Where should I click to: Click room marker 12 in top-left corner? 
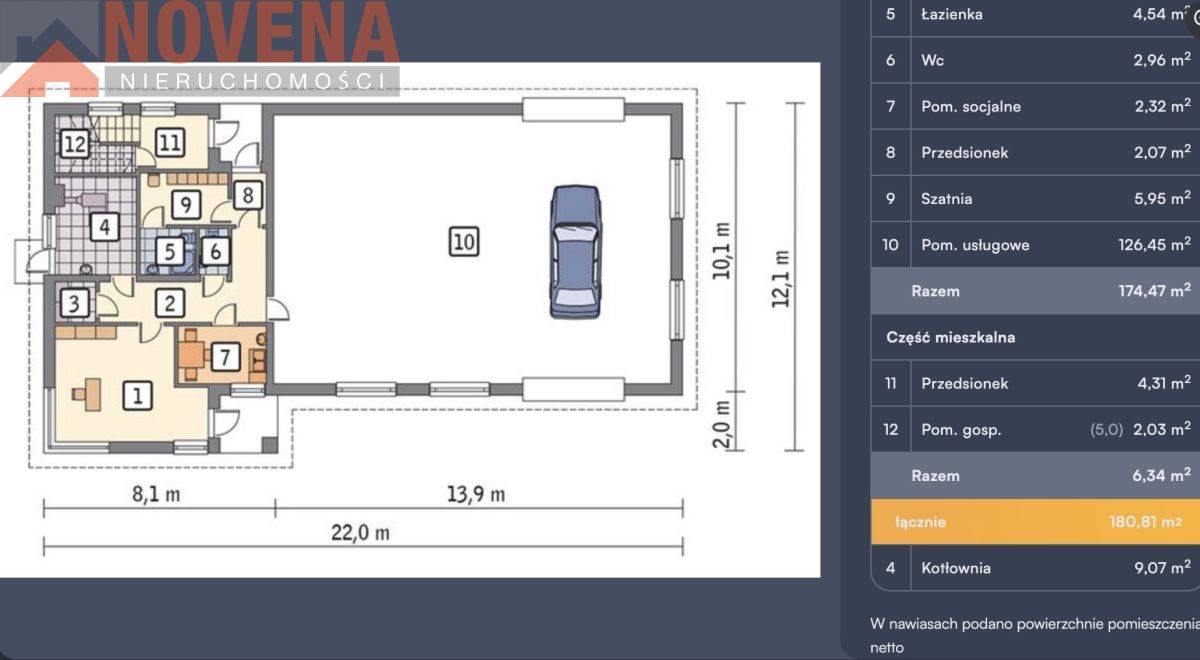74,144
